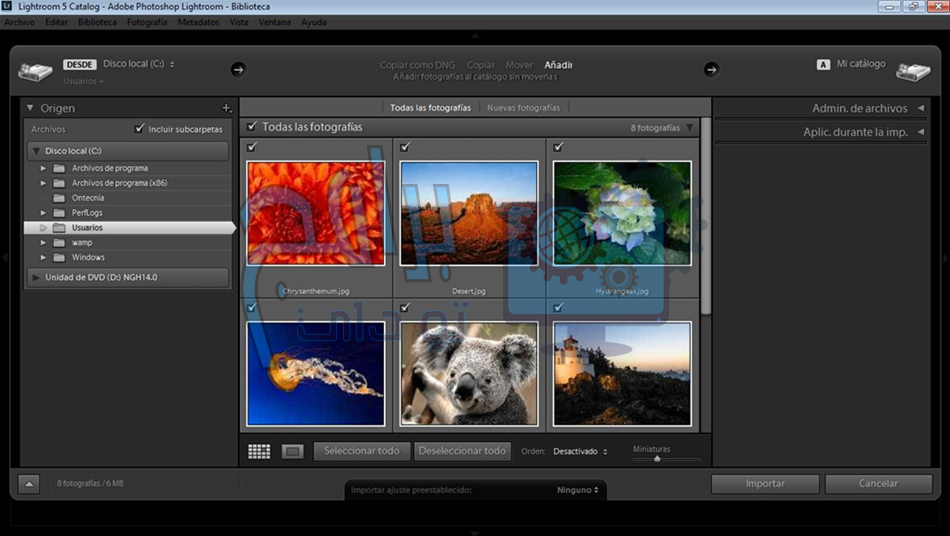
Task: Adjust the Miniaturas thumbnail size slider
Action: [x=657, y=458]
